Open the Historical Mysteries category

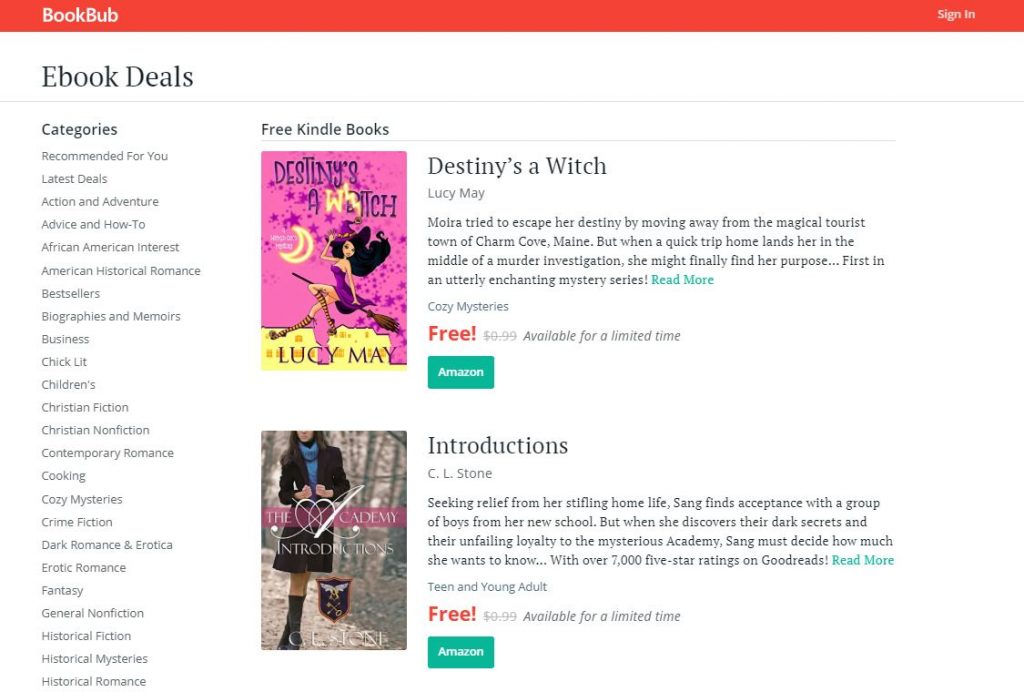pyautogui.click(x=94, y=658)
